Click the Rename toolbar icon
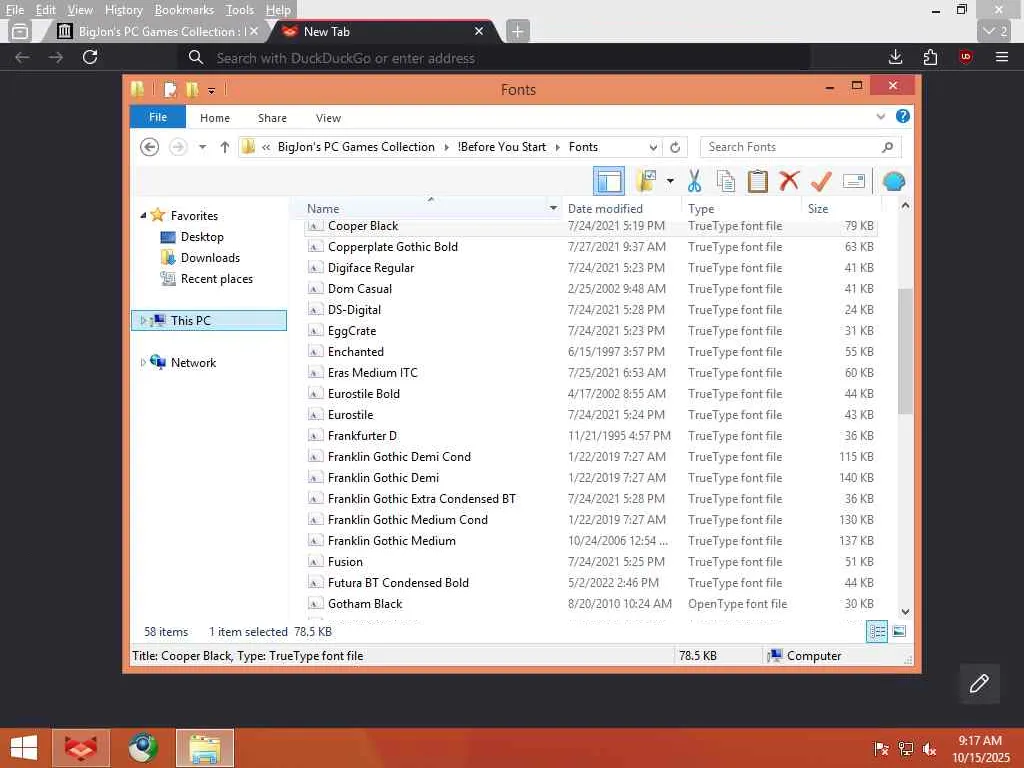The image size is (1024, 768). coord(854,181)
